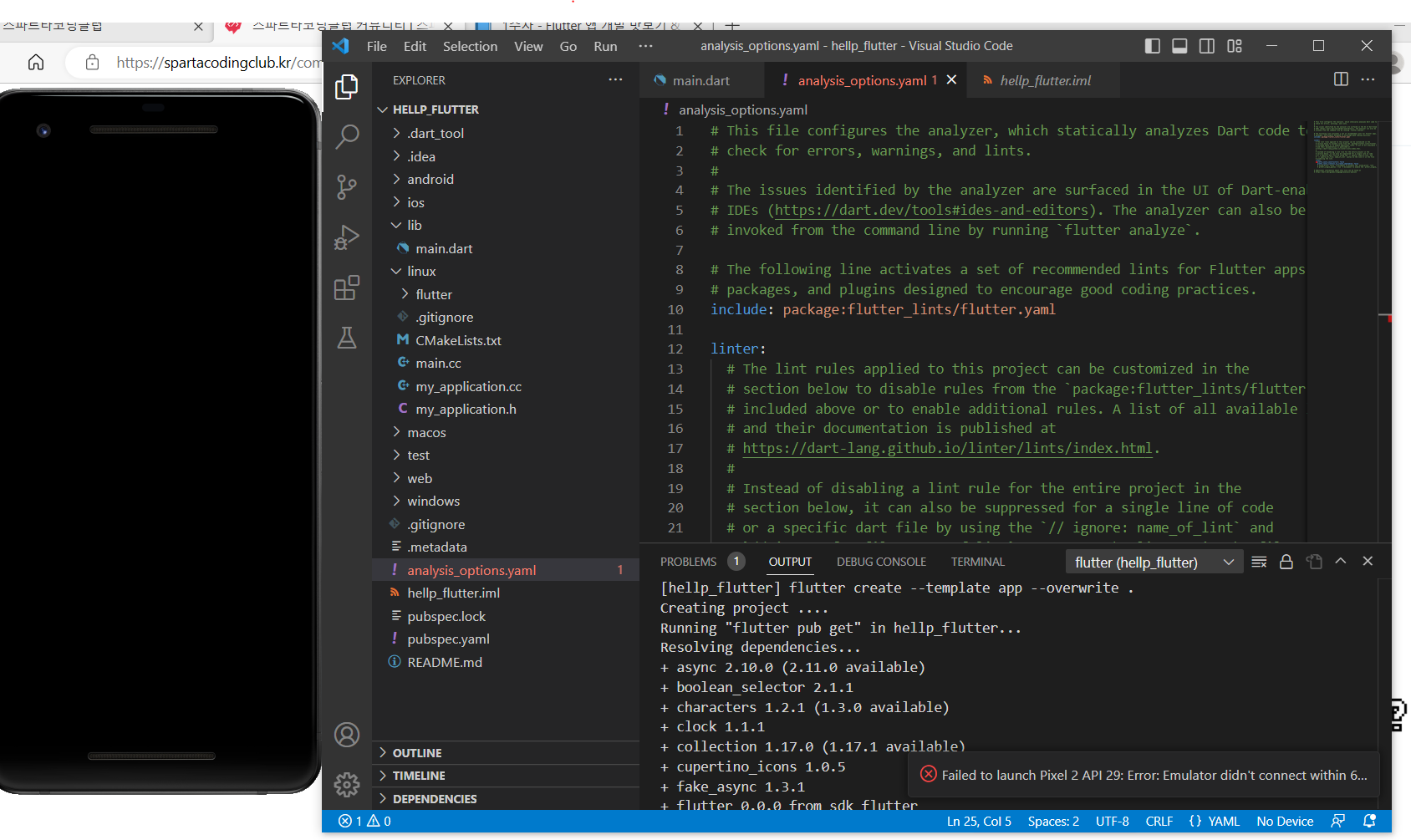Switch to the hellp_flutter.iml editor tab
This screenshot has width=1411, height=840.
(1045, 80)
